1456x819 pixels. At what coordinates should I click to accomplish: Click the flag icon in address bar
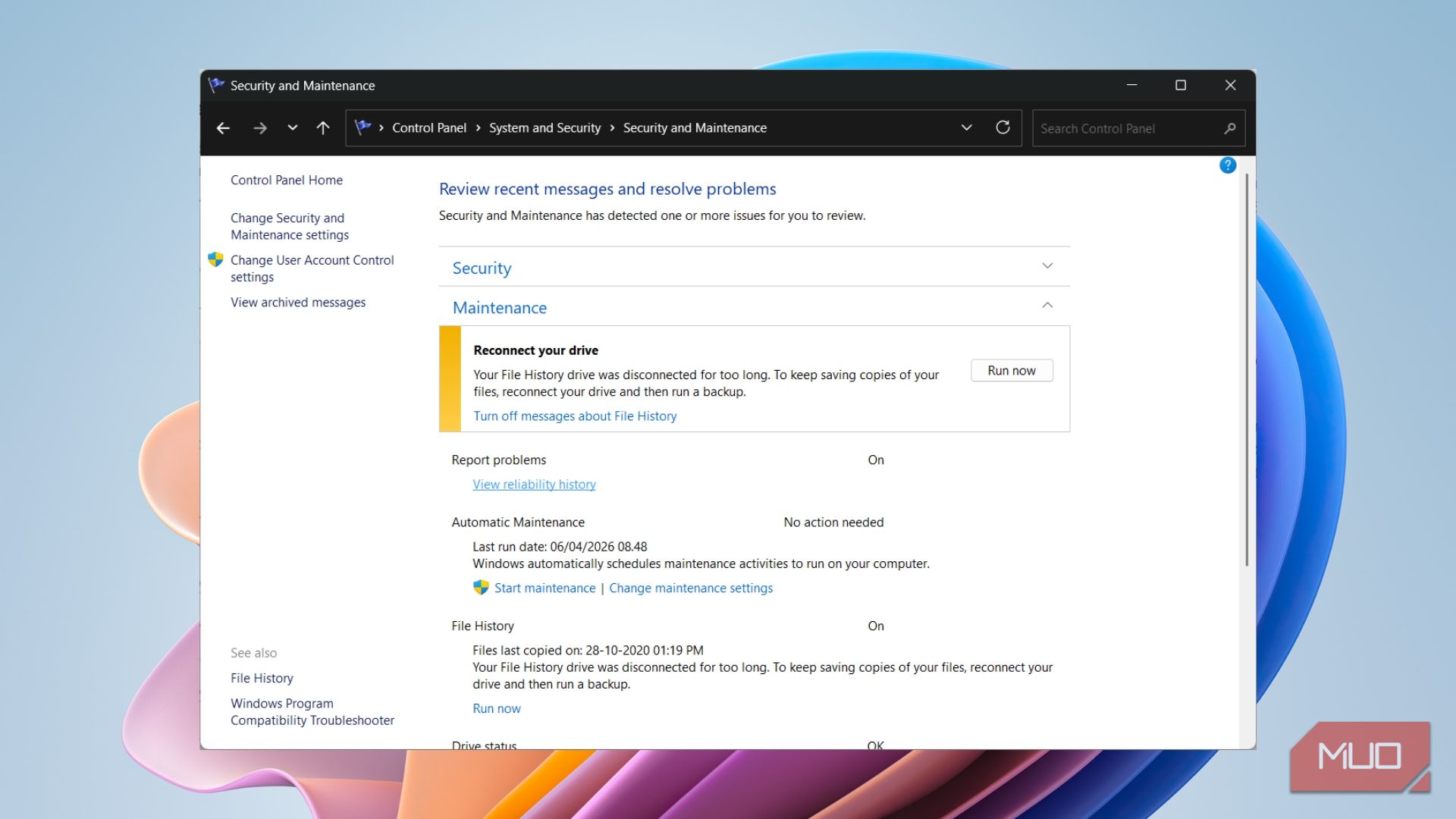pos(362,127)
